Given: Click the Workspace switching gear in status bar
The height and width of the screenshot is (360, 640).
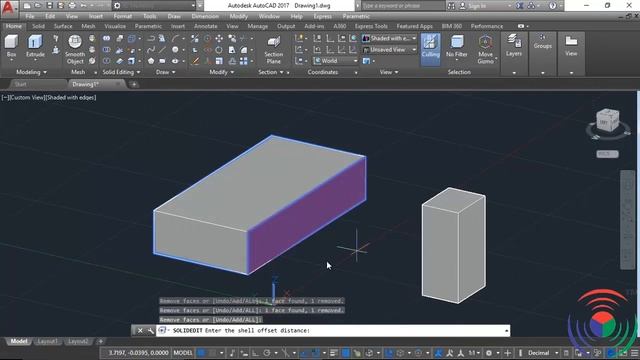Looking at the screenshot, I should pos(489,353).
